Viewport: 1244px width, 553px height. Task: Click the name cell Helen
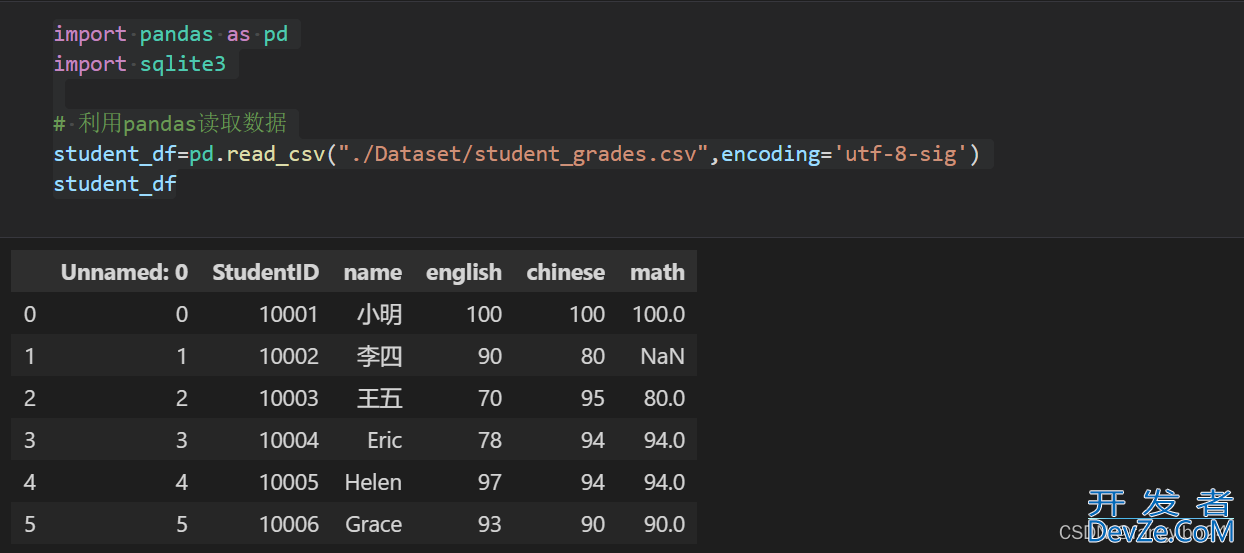tap(373, 482)
